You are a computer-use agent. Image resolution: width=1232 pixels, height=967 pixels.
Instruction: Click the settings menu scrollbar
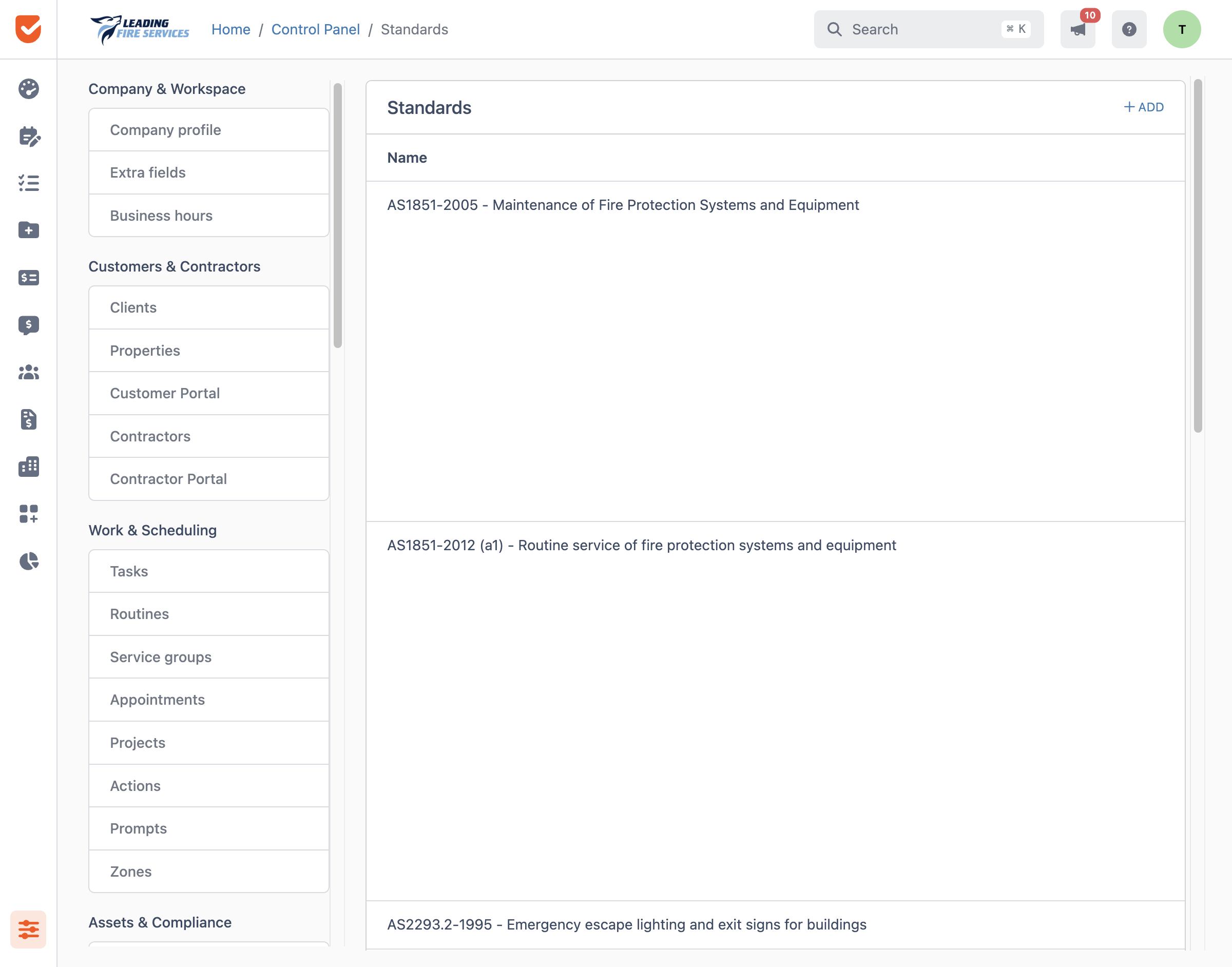(337, 216)
